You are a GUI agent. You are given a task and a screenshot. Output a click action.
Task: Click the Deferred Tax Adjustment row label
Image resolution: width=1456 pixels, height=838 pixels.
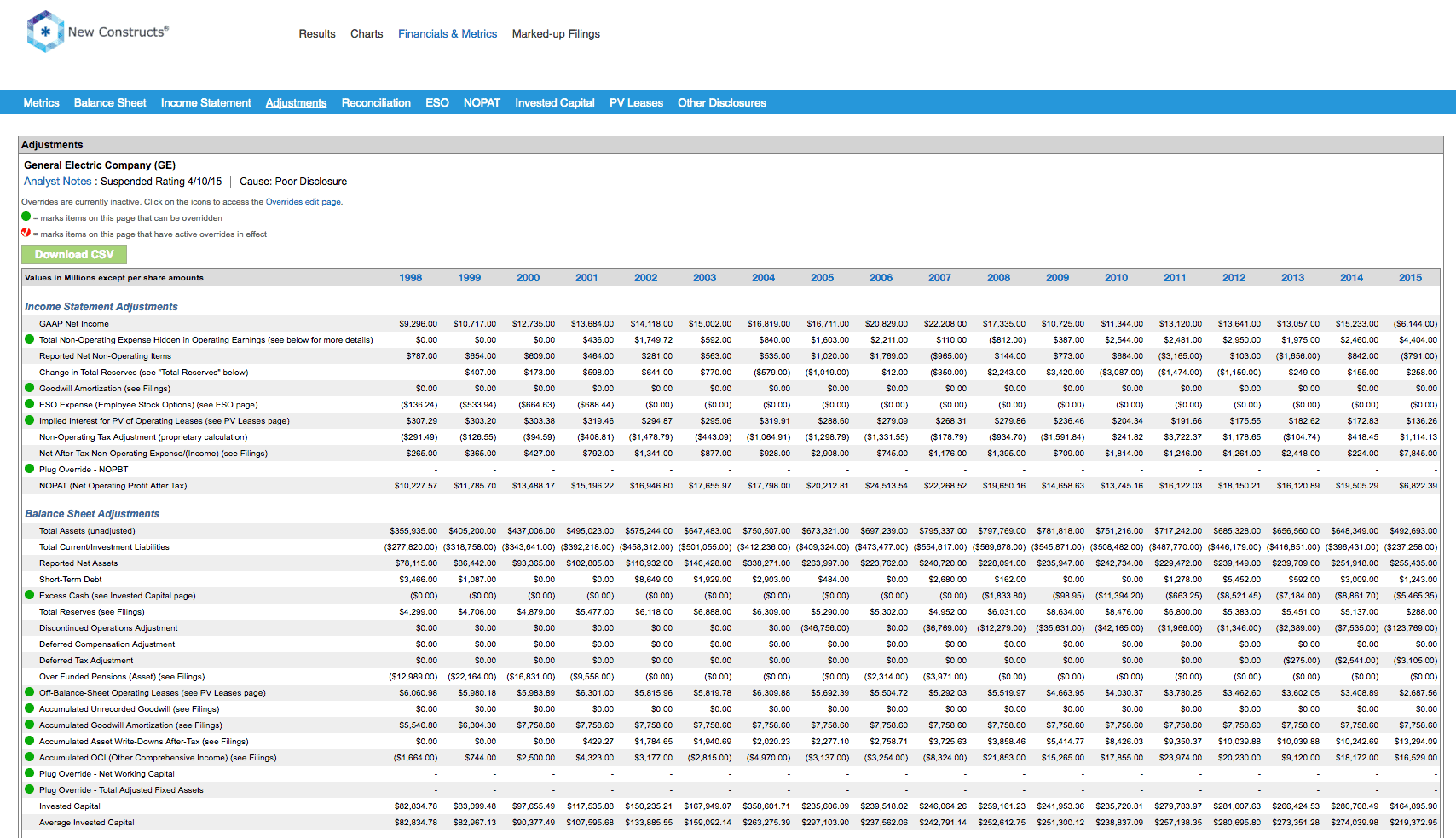[x=86, y=661]
